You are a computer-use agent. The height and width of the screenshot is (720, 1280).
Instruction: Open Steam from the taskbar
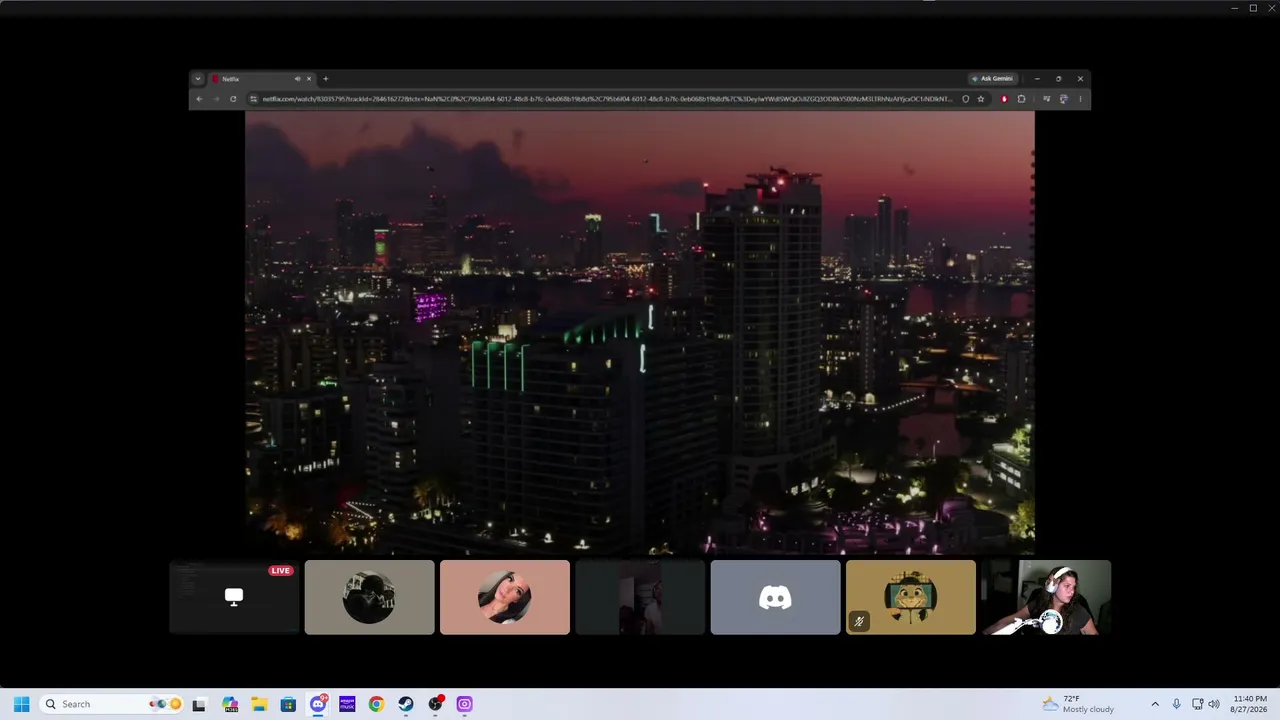[x=406, y=704]
